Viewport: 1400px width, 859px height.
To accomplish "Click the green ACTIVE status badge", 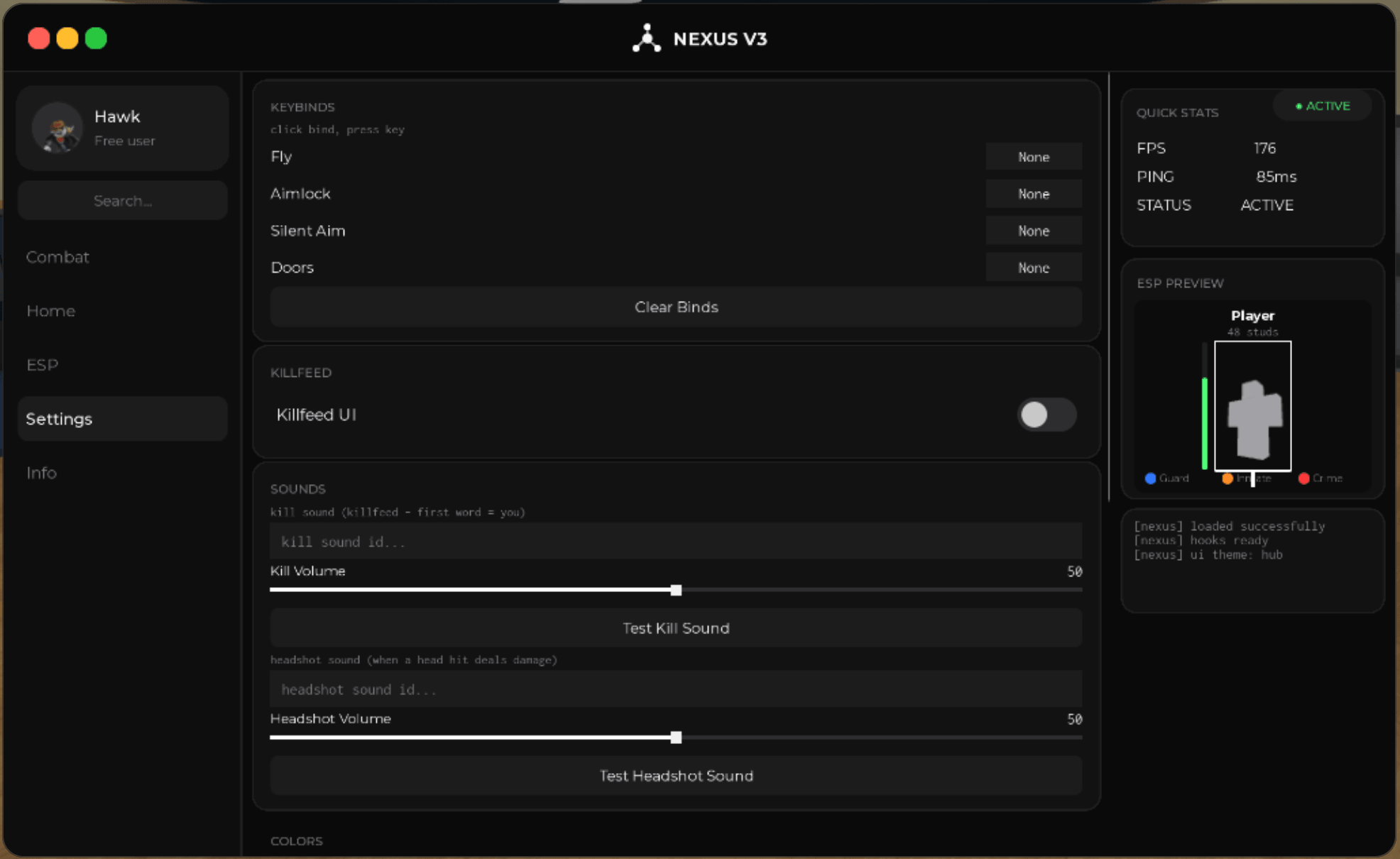I will coord(1322,106).
